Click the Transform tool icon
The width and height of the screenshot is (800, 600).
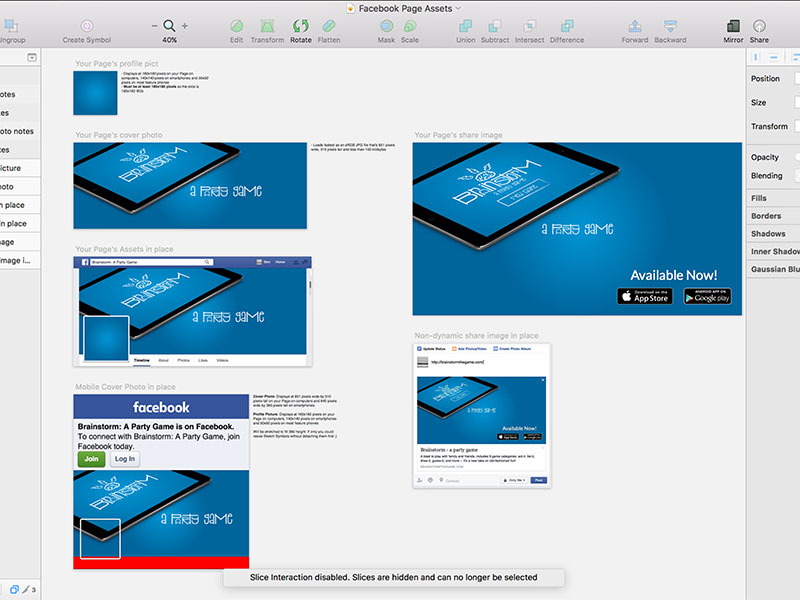pos(267,26)
